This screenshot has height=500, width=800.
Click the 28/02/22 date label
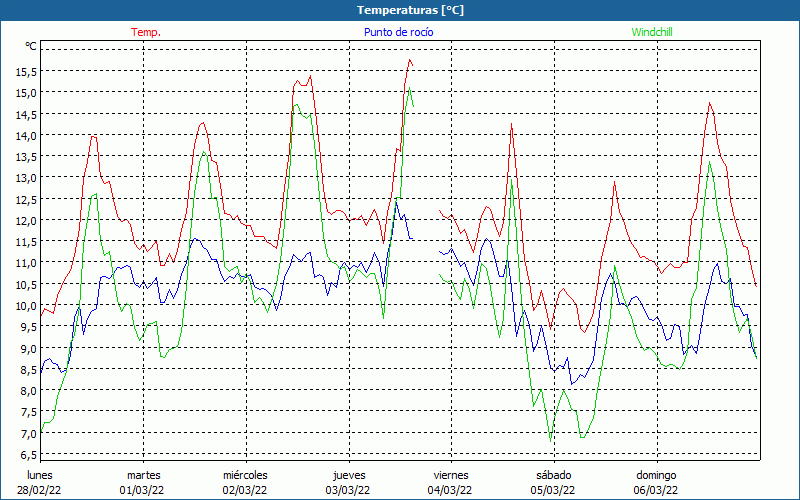[39, 490]
